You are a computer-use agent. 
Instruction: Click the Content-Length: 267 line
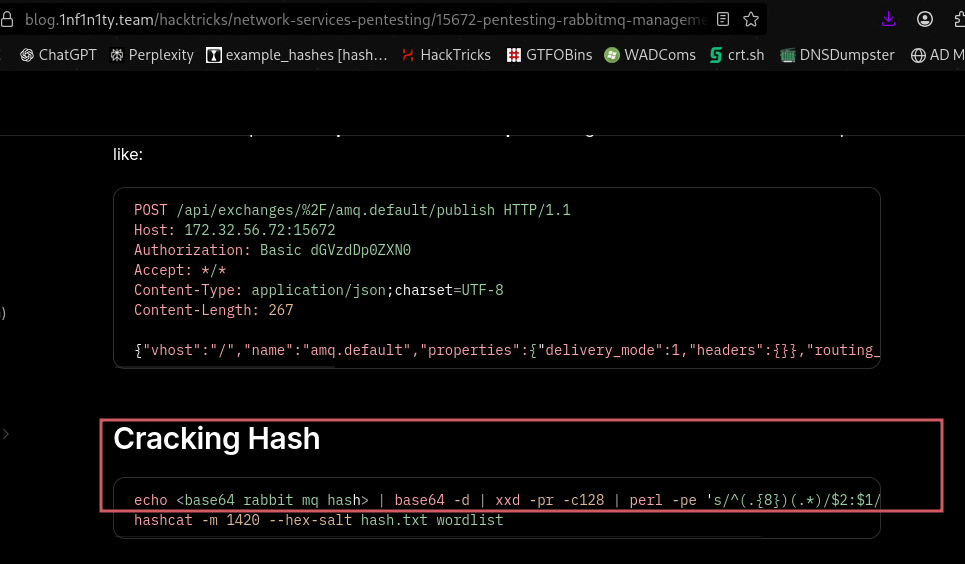(x=214, y=310)
